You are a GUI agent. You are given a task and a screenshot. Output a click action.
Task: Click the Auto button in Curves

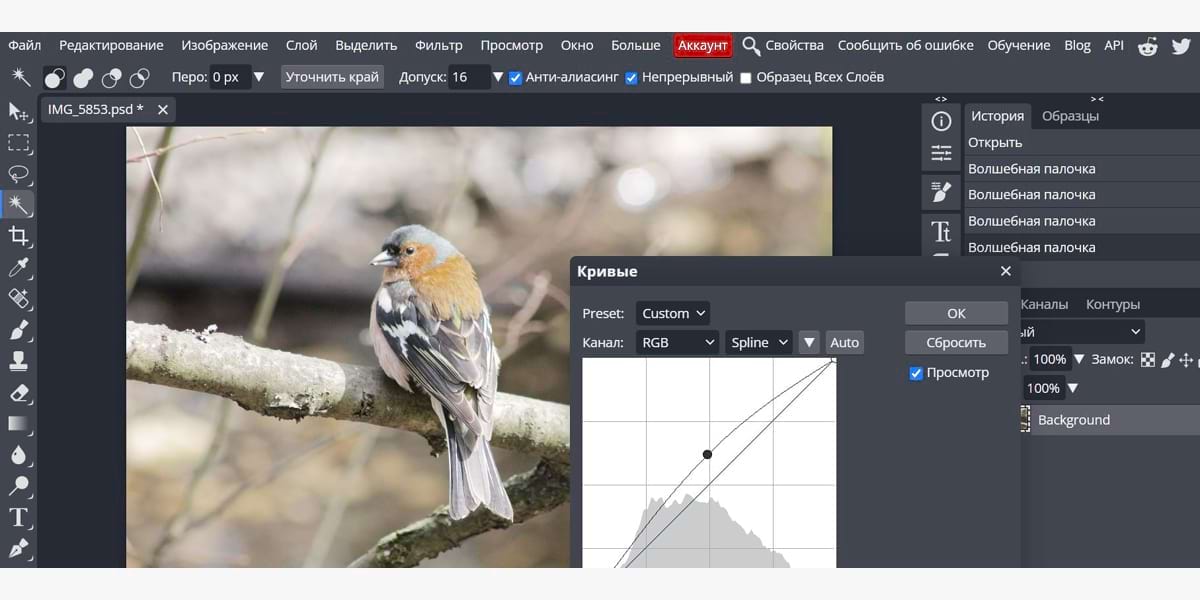click(x=845, y=342)
